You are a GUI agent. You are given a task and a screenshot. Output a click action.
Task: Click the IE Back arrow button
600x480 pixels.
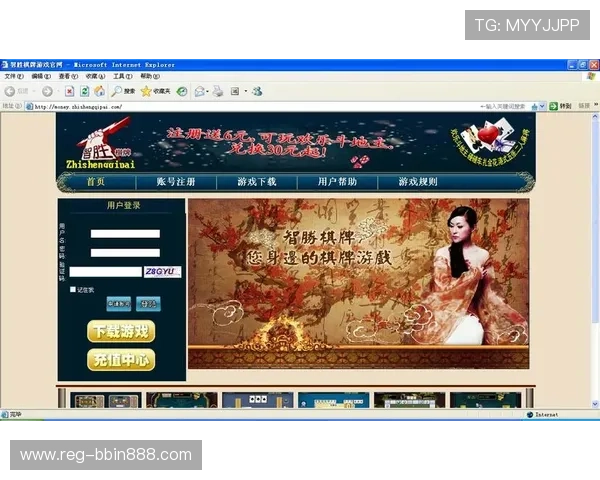pyautogui.click(x=10, y=91)
